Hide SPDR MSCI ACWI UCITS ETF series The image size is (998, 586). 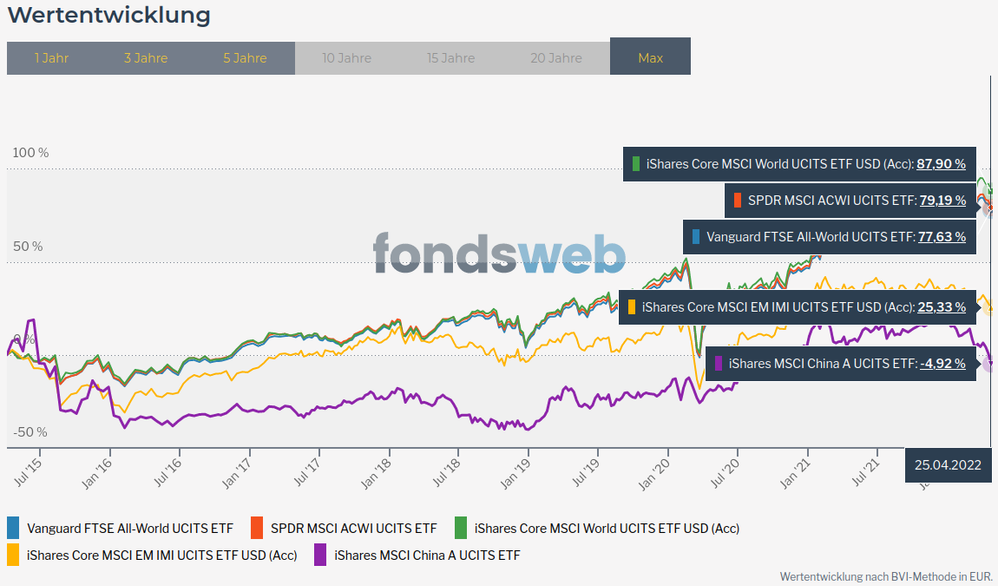(x=354, y=528)
